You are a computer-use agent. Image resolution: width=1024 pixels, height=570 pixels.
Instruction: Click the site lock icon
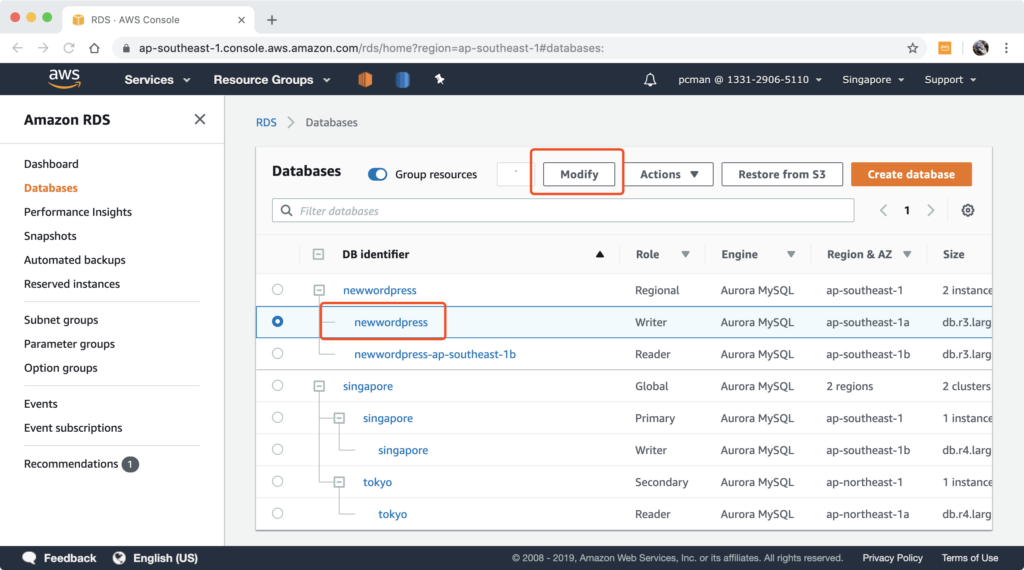(126, 48)
